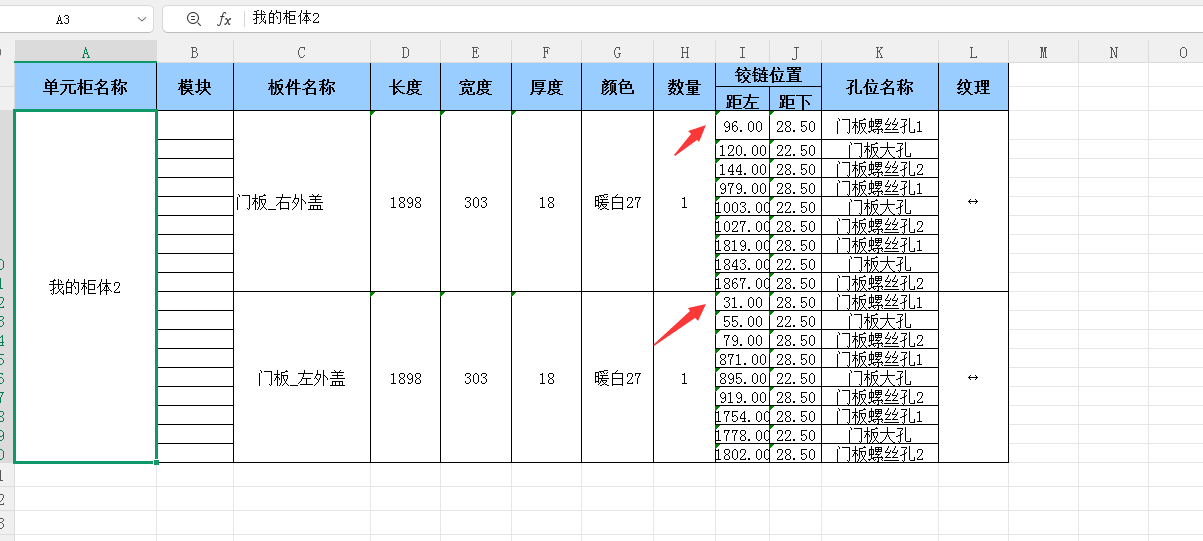Viewport: 1203px width, 541px height.
Task: Select column K header
Action: [x=879, y=53]
